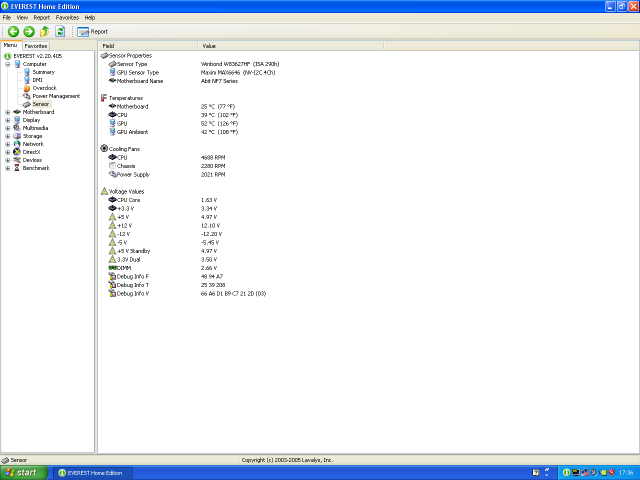Expand the Multimedia tree node
640x480 pixels.
click(x=7, y=128)
